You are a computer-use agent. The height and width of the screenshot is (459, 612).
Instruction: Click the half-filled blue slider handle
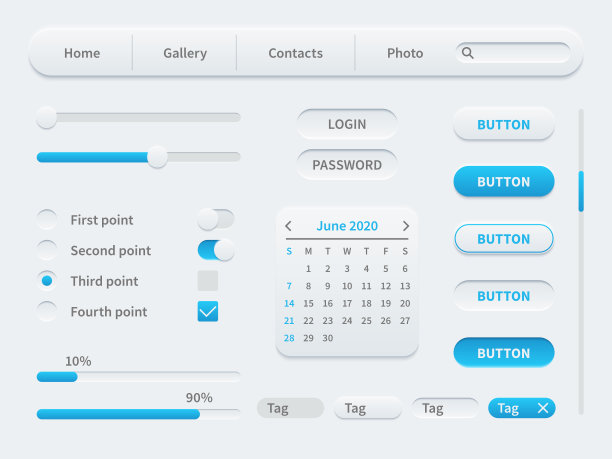157,157
